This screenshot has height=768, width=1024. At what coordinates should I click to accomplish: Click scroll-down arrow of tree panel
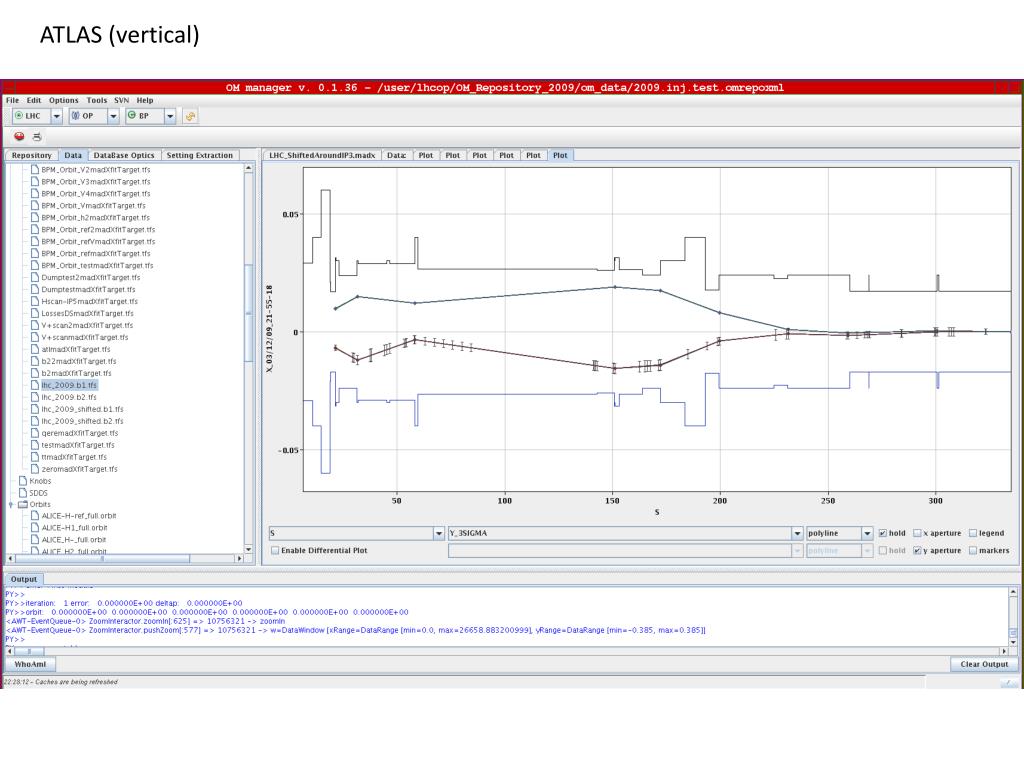pyautogui.click(x=248, y=549)
